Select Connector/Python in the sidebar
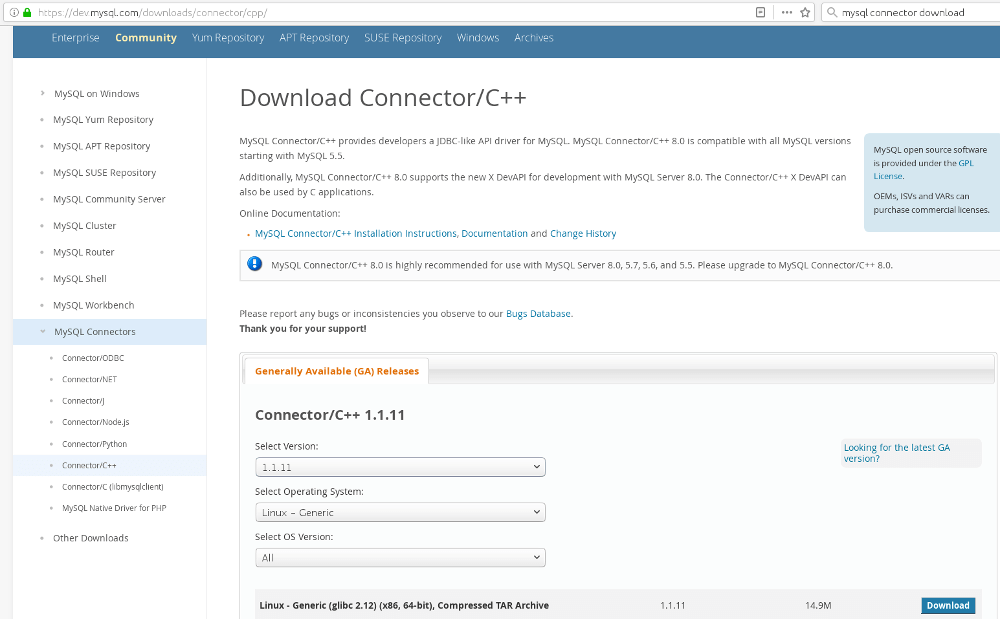Viewport: 1000px width, 619px height. [94, 444]
